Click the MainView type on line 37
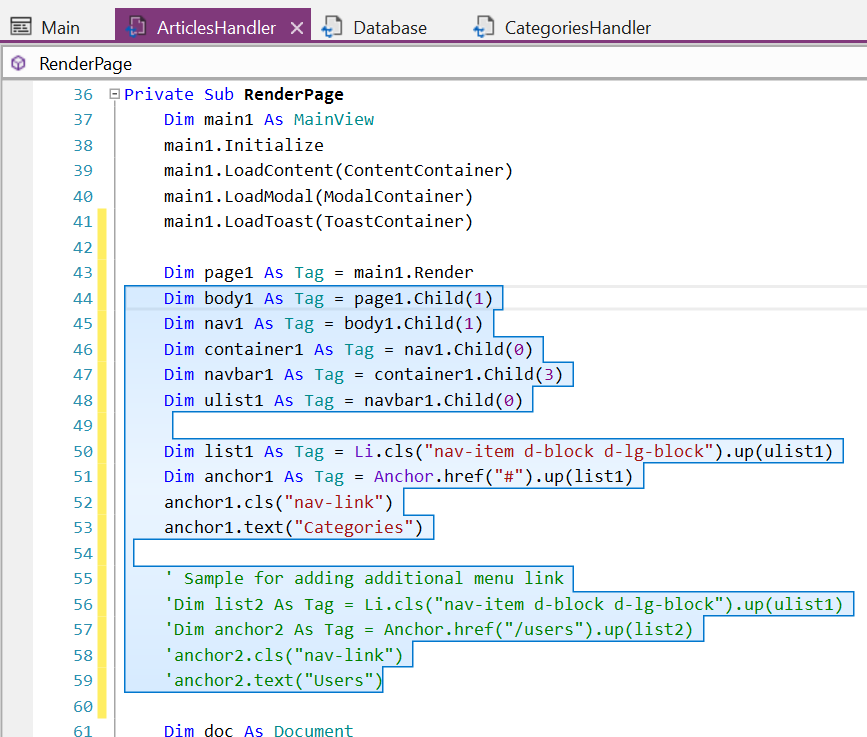 click(333, 120)
